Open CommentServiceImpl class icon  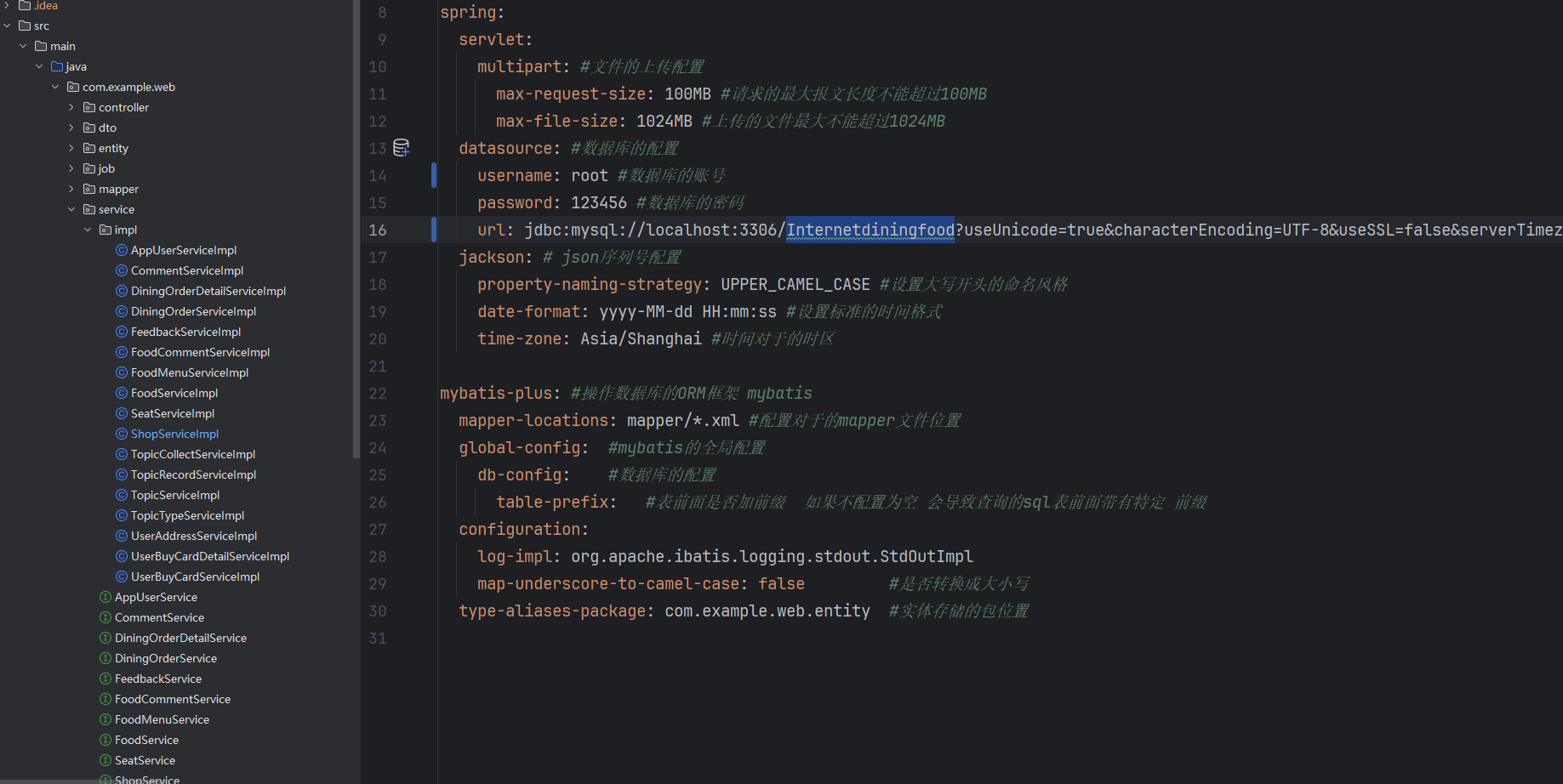click(122, 270)
